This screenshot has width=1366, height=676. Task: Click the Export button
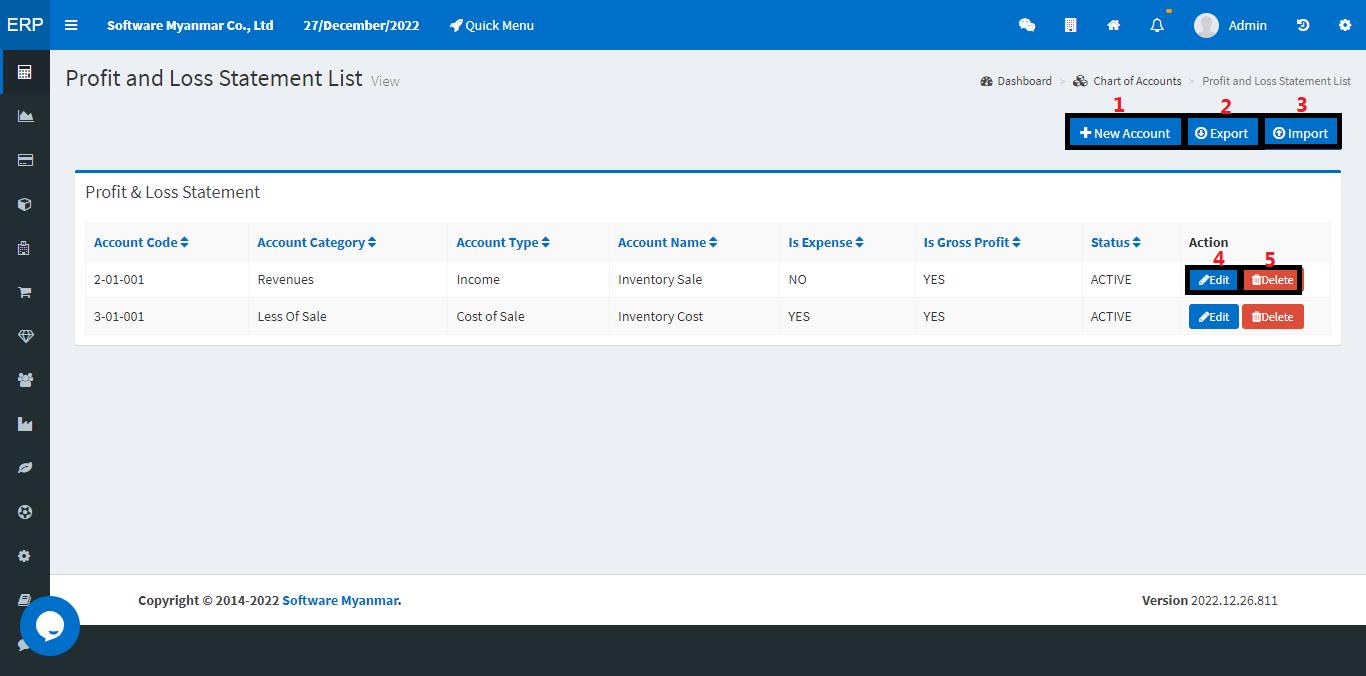[1222, 133]
